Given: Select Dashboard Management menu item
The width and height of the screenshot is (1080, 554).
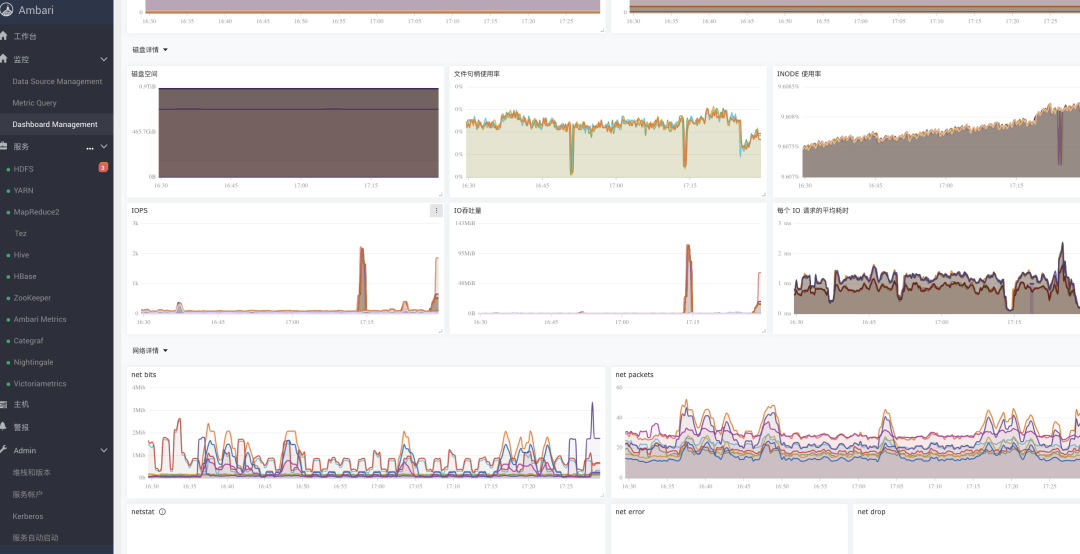Looking at the screenshot, I should (55, 124).
